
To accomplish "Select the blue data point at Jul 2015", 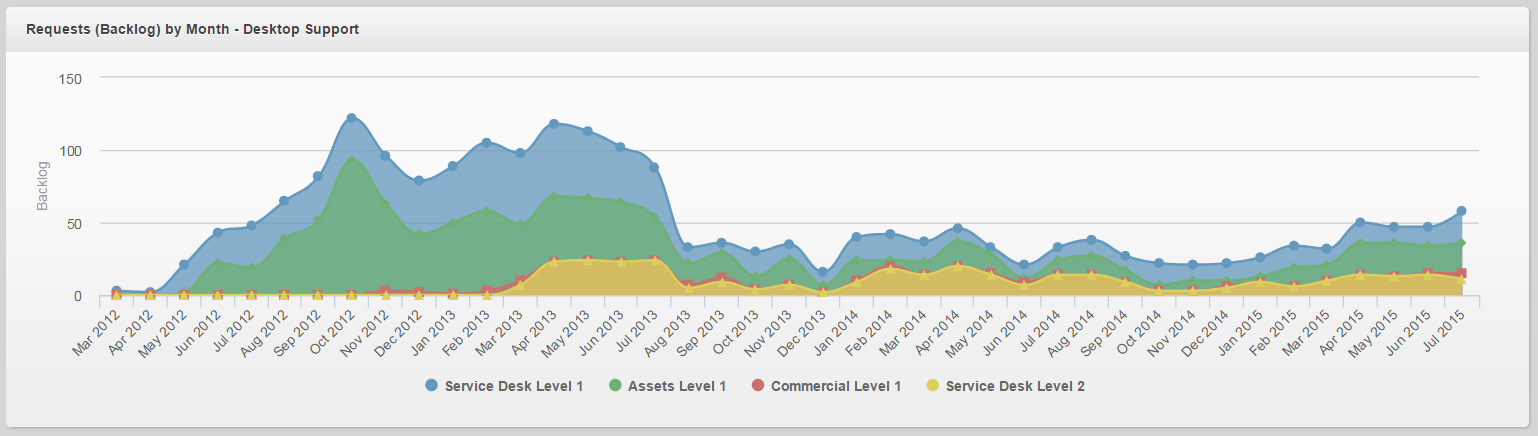I will click(1461, 211).
